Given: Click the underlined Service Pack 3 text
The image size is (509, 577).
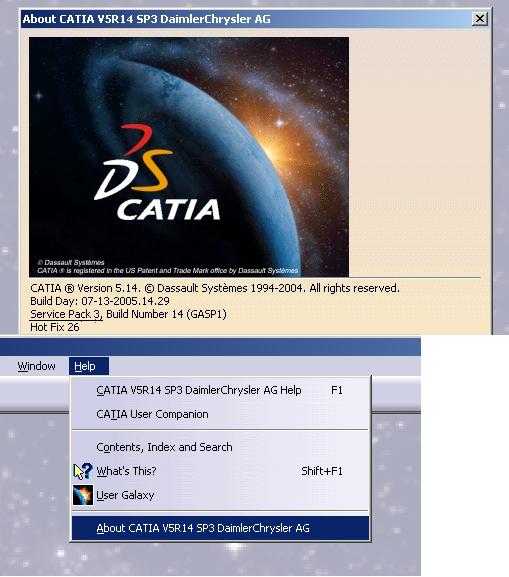Looking at the screenshot, I should click(66, 314).
